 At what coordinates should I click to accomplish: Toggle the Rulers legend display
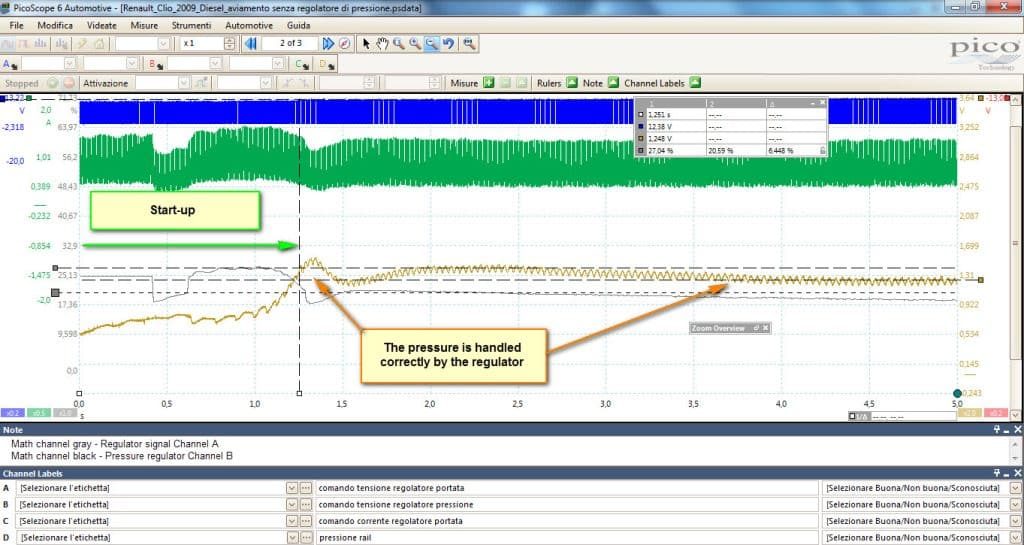pos(572,83)
